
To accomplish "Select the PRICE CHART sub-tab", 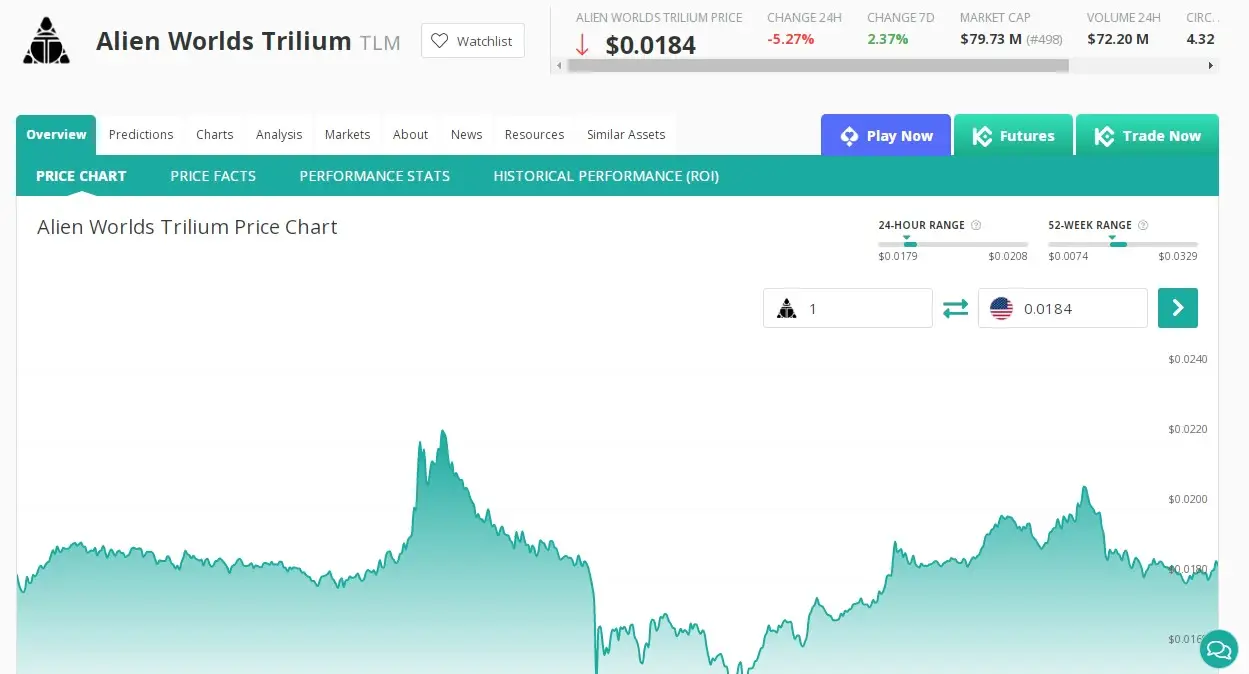I will coord(81,176).
